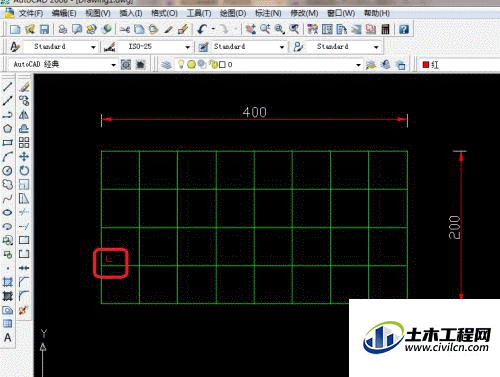Open the Table draw tool
500x377 pixels.
coord(8,324)
